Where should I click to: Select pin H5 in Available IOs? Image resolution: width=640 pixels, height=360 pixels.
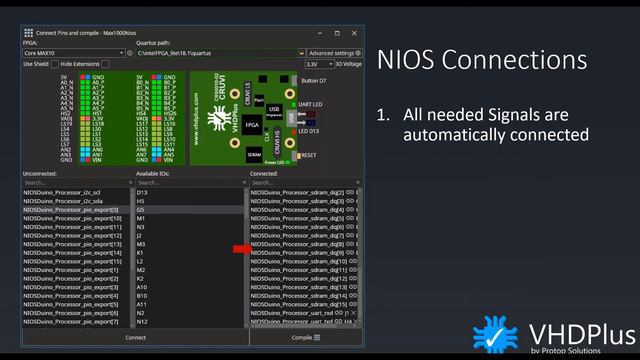(190, 201)
